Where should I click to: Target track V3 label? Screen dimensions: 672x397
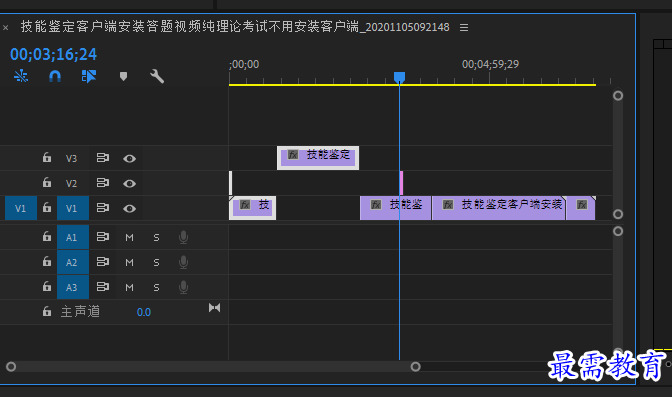72,159
